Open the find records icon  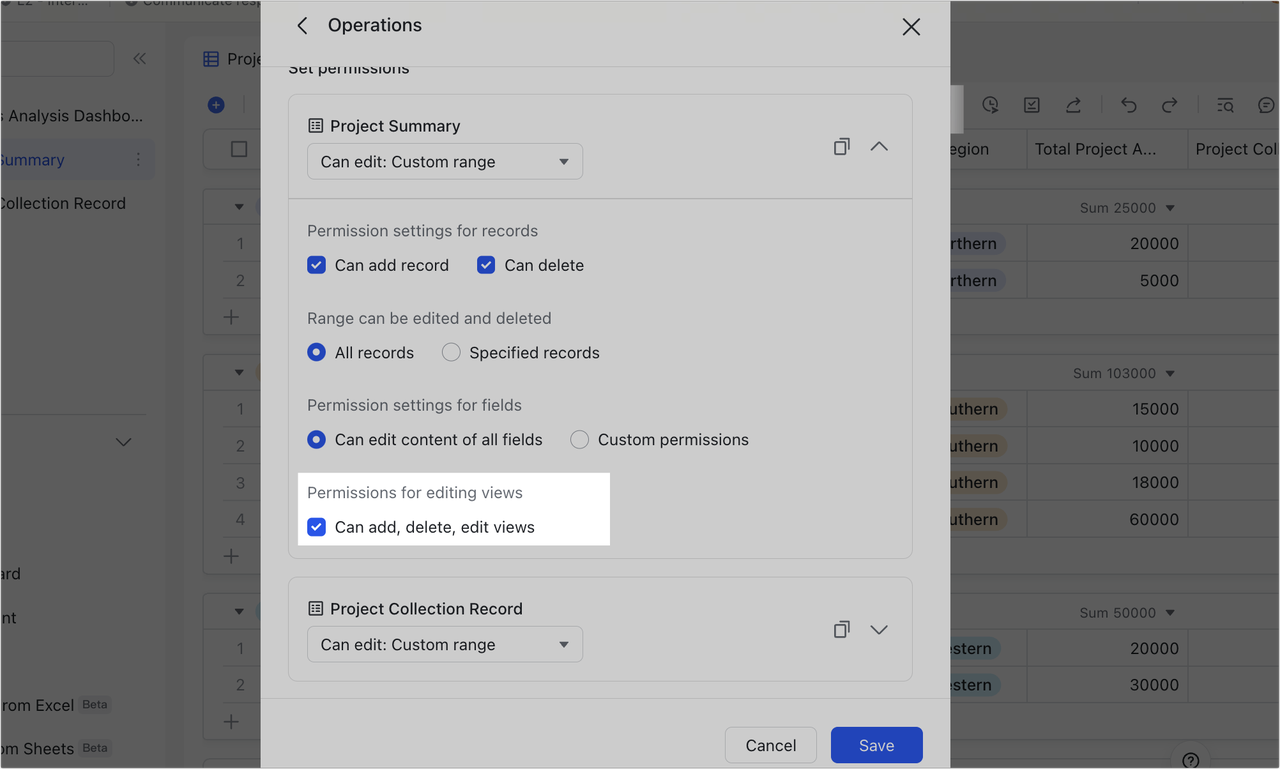click(x=1225, y=105)
